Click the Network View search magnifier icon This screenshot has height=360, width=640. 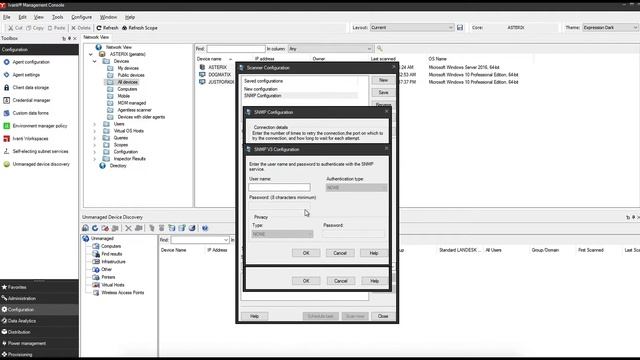[x=380, y=49]
